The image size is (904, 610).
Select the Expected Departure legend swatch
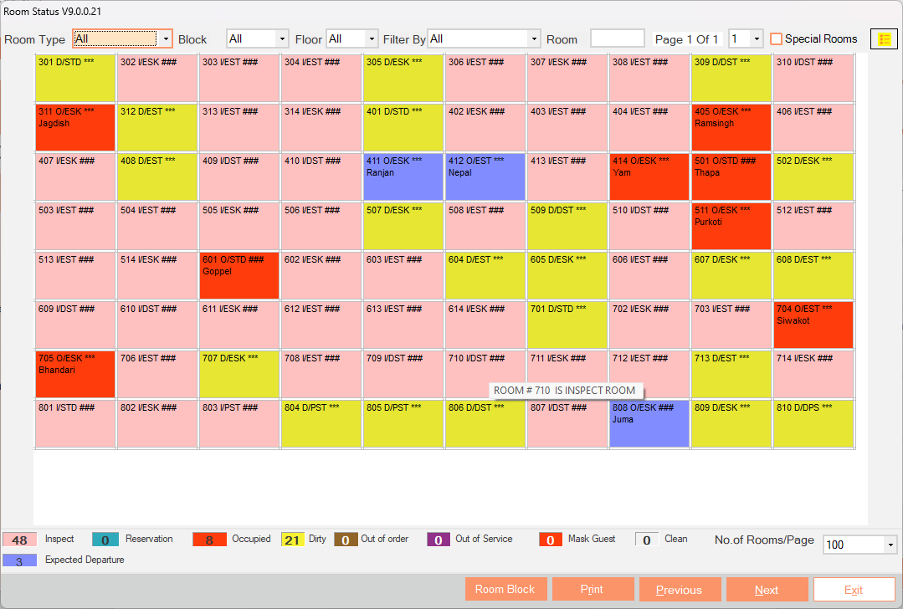[x=19, y=560]
